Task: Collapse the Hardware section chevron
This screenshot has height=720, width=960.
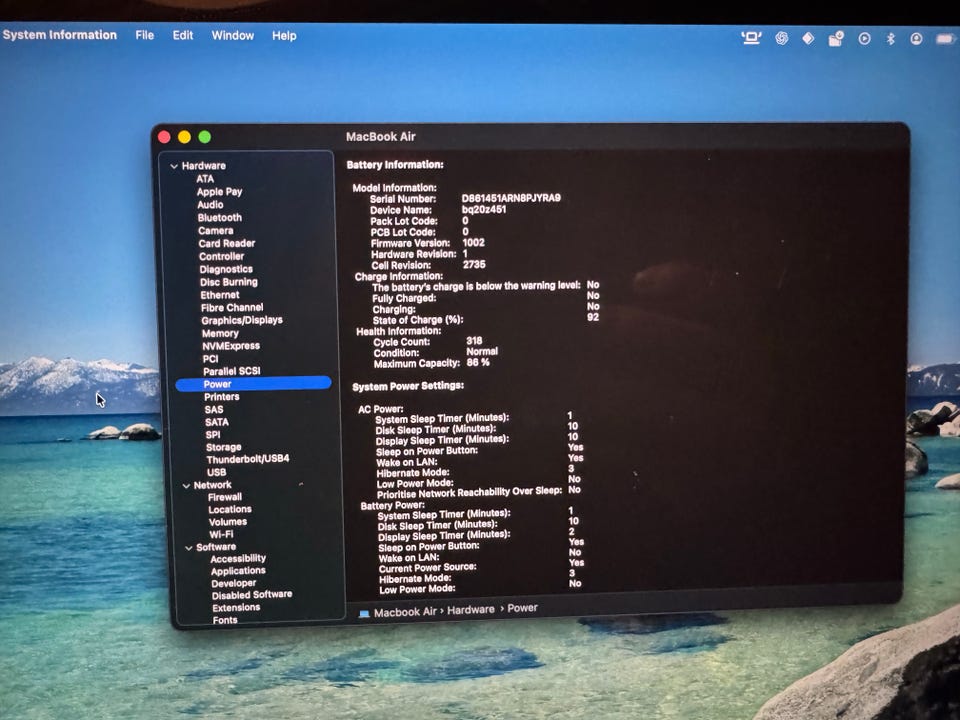Action: pyautogui.click(x=174, y=166)
